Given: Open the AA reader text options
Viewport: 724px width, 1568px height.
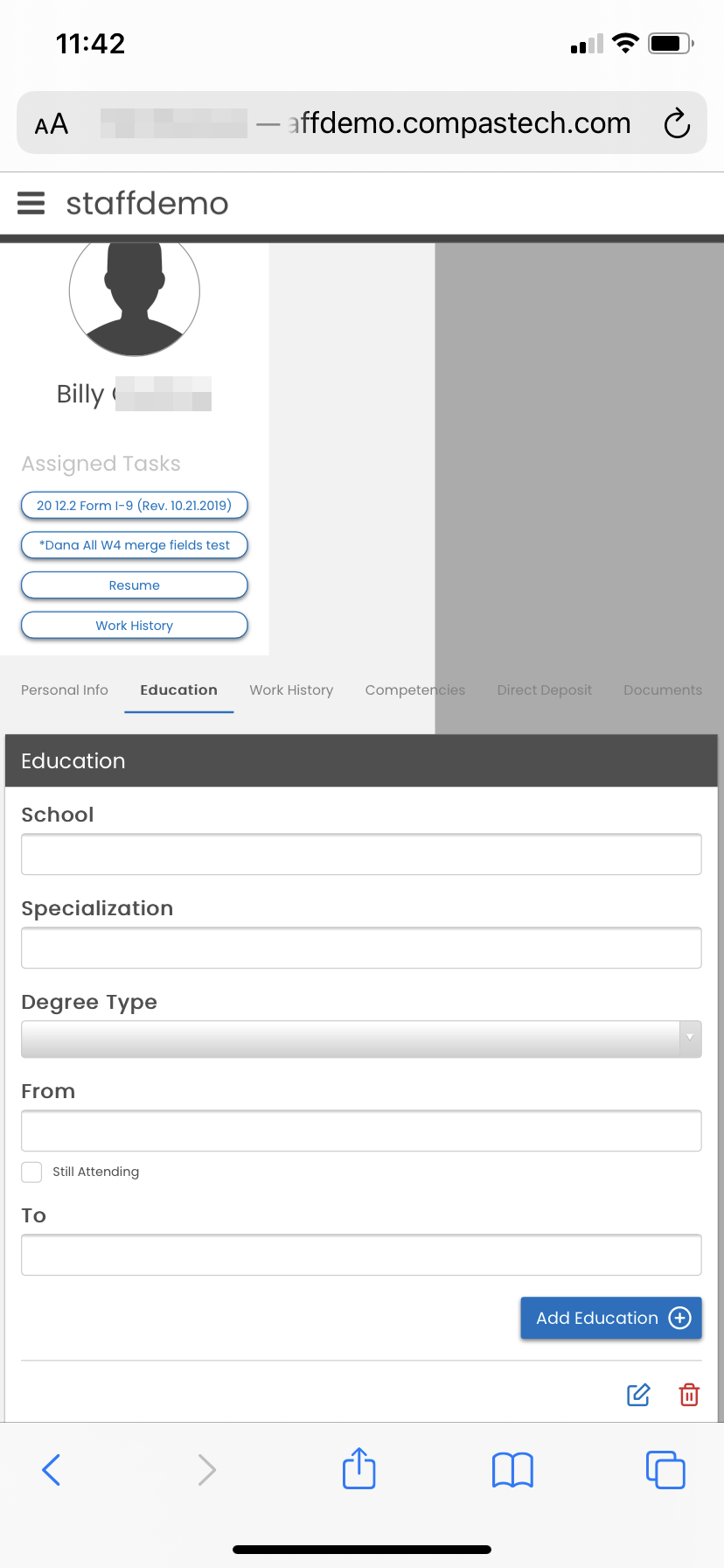Looking at the screenshot, I should tap(52, 123).
